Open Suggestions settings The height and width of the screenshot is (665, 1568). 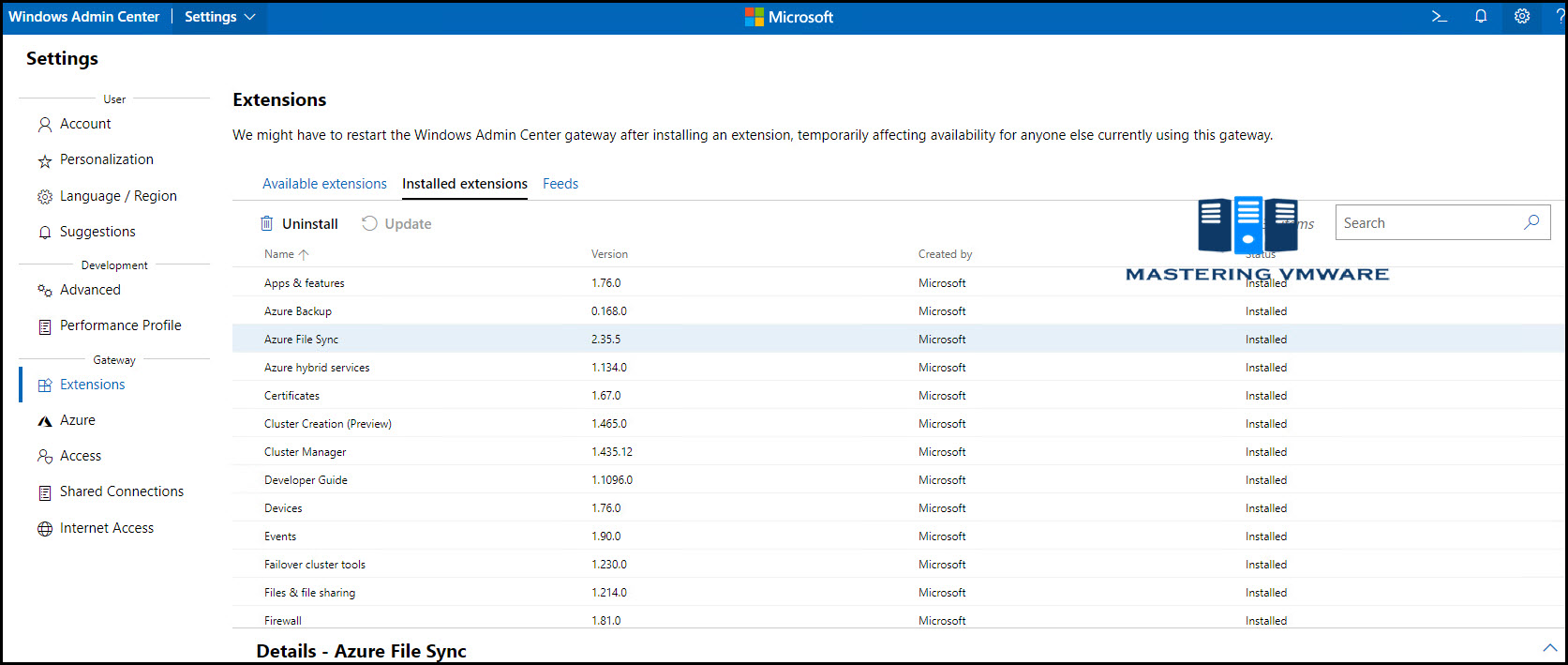(x=97, y=232)
